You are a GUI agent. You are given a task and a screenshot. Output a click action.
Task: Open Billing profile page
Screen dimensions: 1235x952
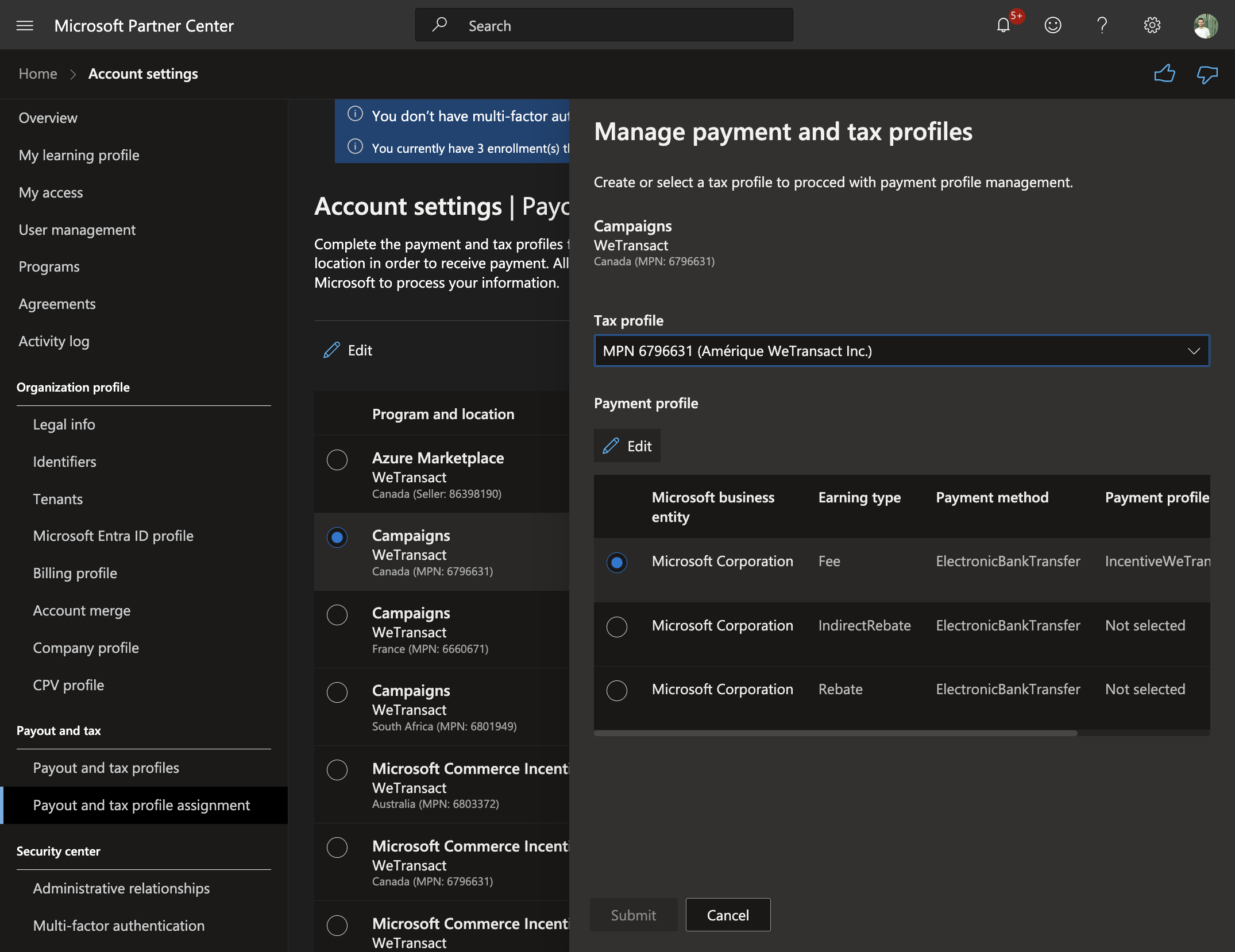pyautogui.click(x=75, y=573)
